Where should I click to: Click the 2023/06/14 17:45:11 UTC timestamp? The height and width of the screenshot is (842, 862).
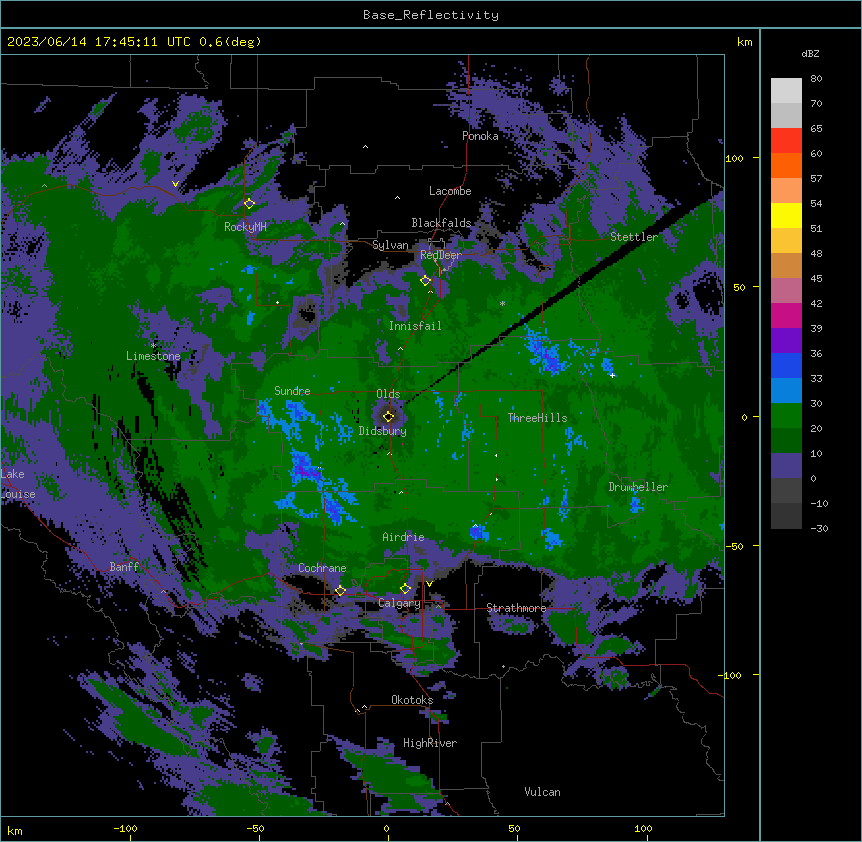tap(96, 42)
